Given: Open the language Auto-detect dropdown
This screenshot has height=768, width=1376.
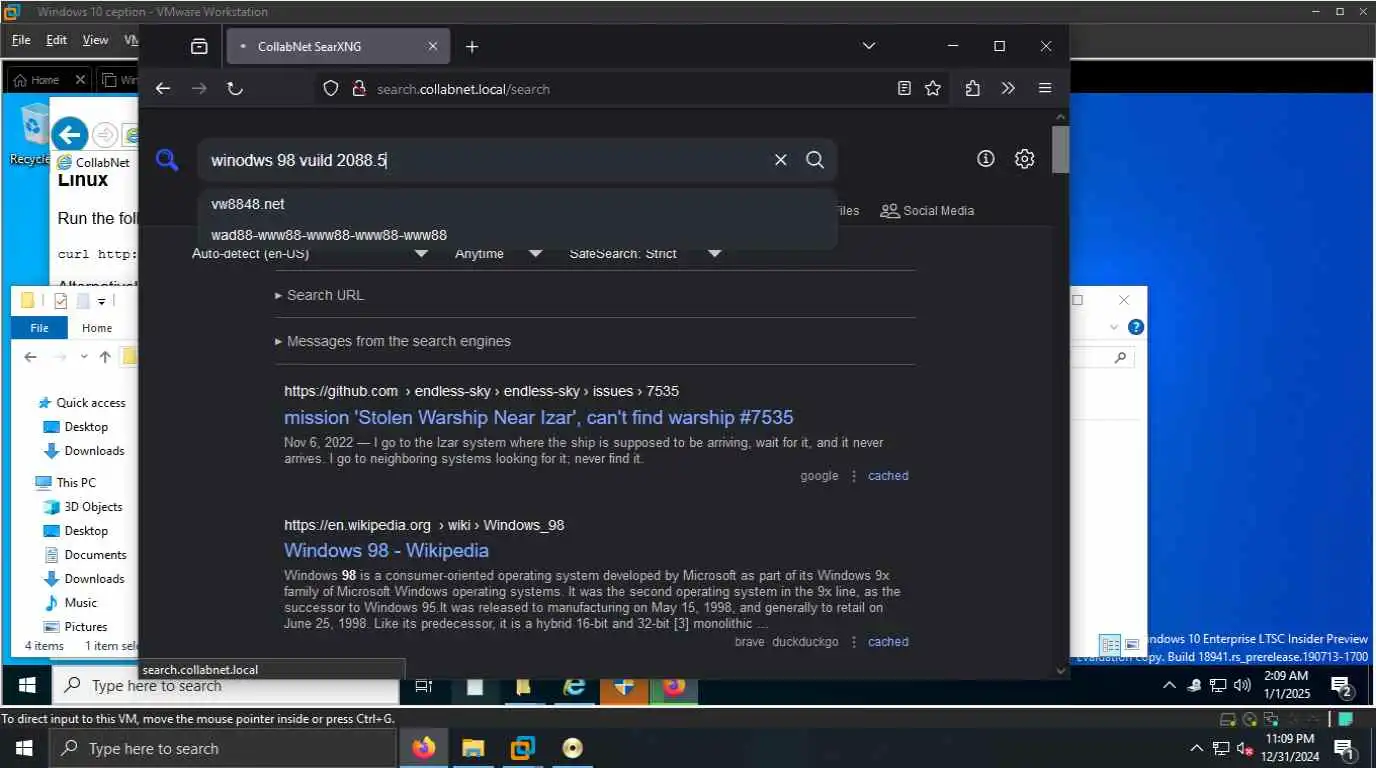Looking at the screenshot, I should pos(310,254).
